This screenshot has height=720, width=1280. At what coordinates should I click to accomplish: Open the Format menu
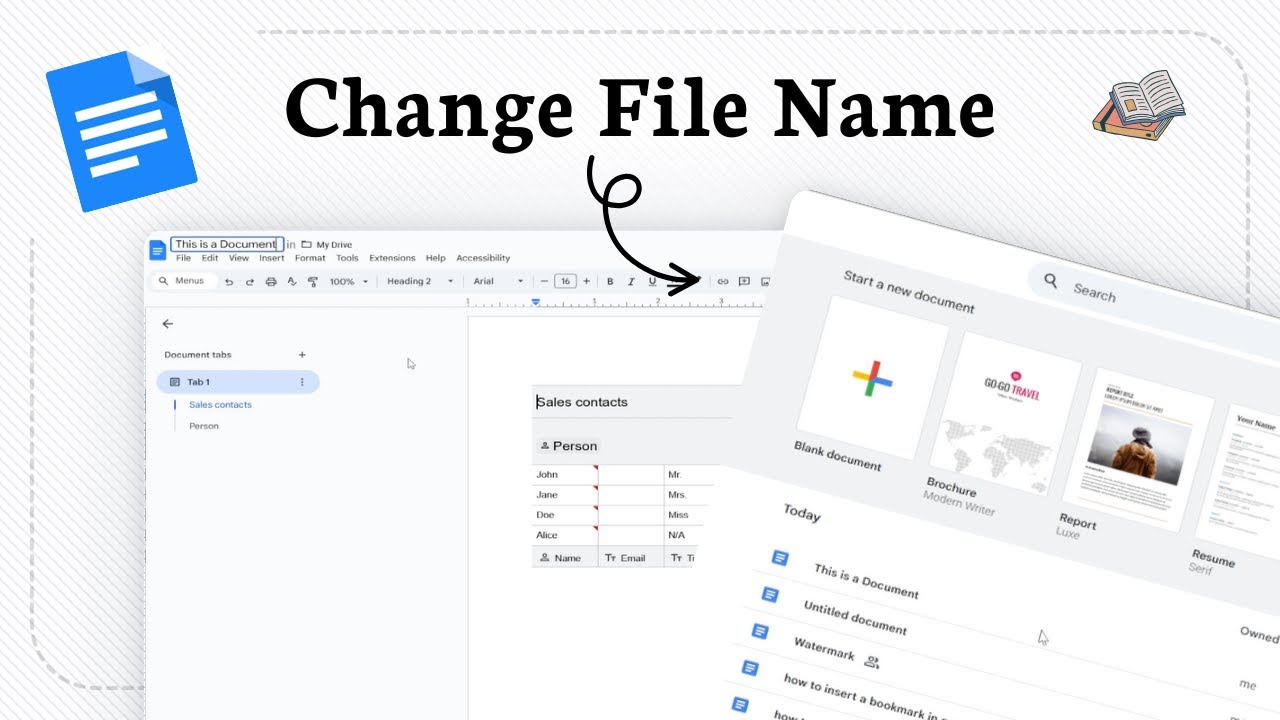[310, 258]
